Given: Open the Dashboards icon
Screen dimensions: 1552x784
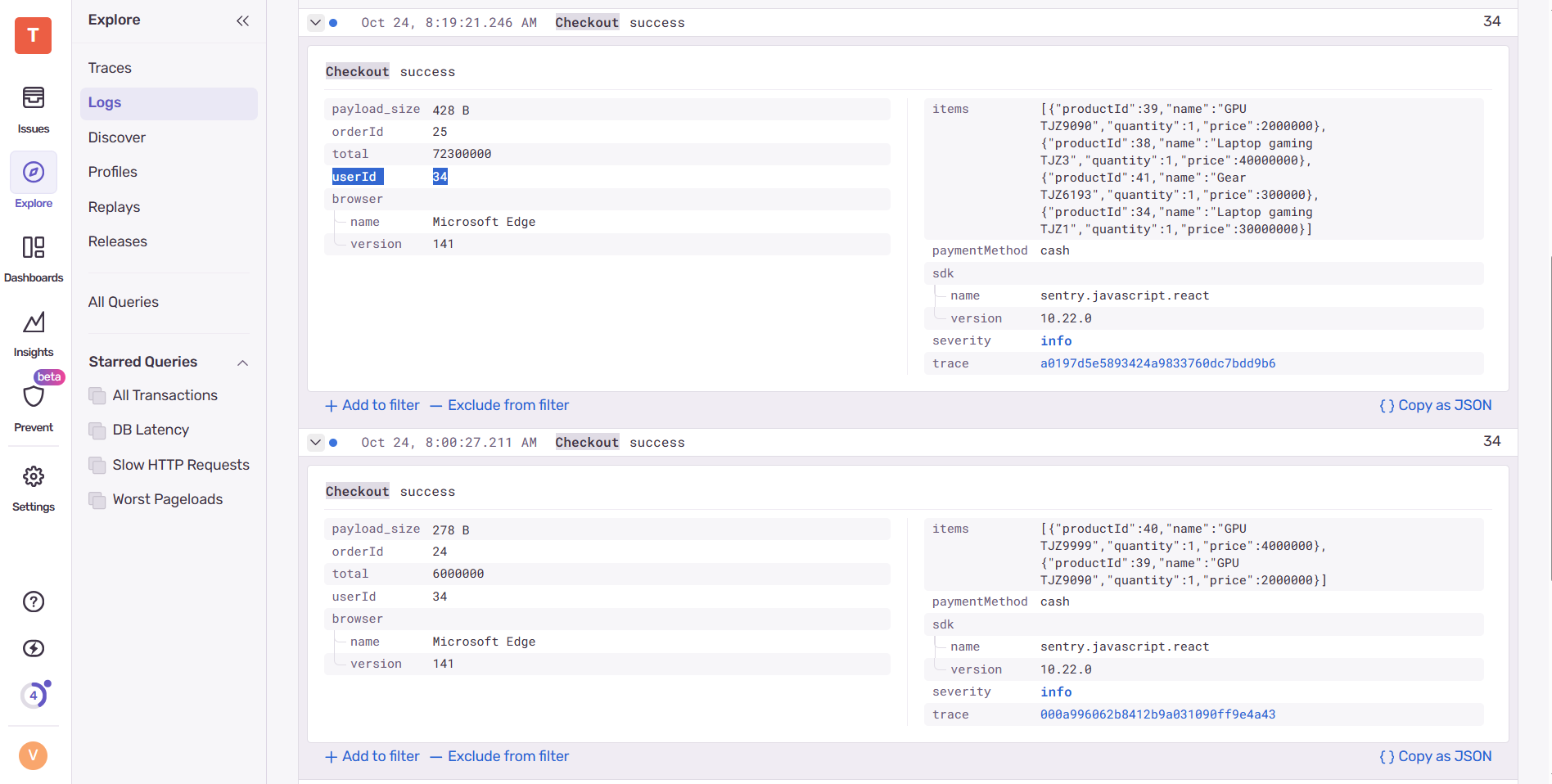Looking at the screenshot, I should point(34,248).
